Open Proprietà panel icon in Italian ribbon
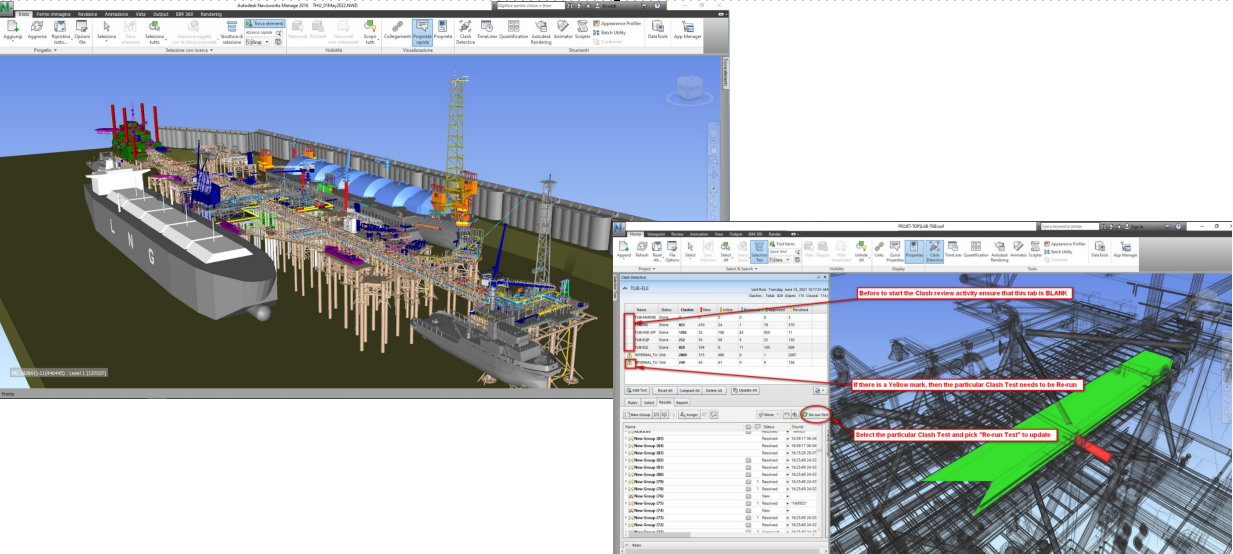This screenshot has height=554, width=1233. point(443,29)
